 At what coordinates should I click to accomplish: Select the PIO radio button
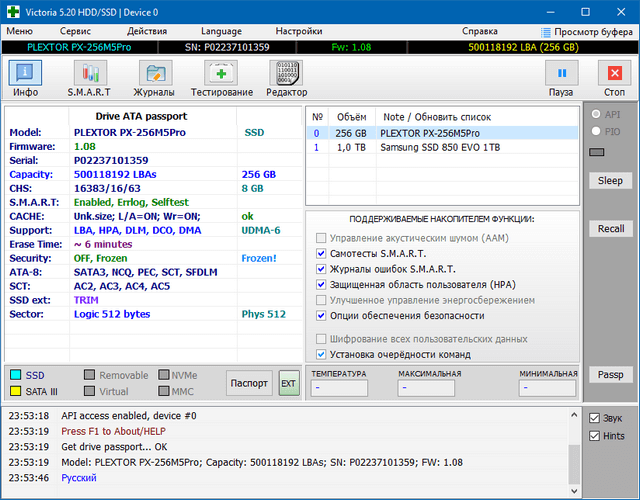tap(598, 131)
